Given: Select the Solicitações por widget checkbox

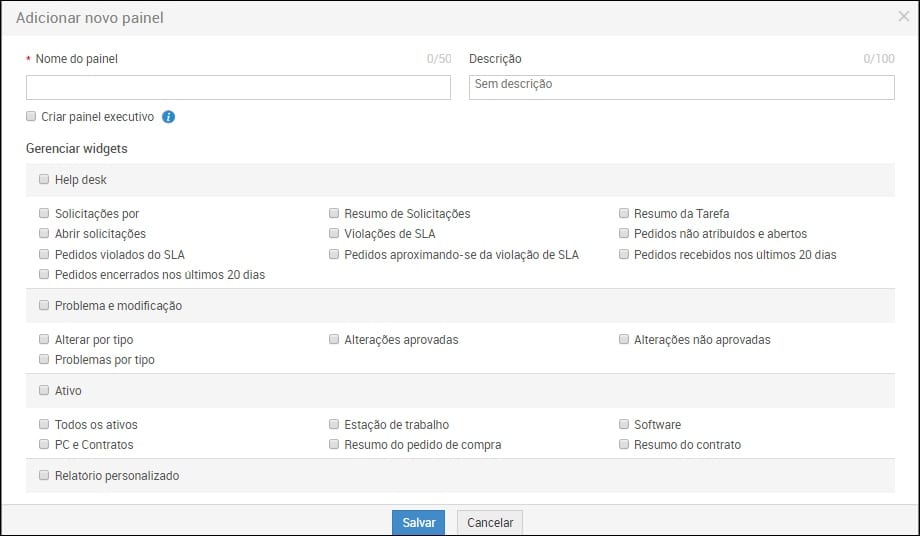Looking at the screenshot, I should click(44, 213).
